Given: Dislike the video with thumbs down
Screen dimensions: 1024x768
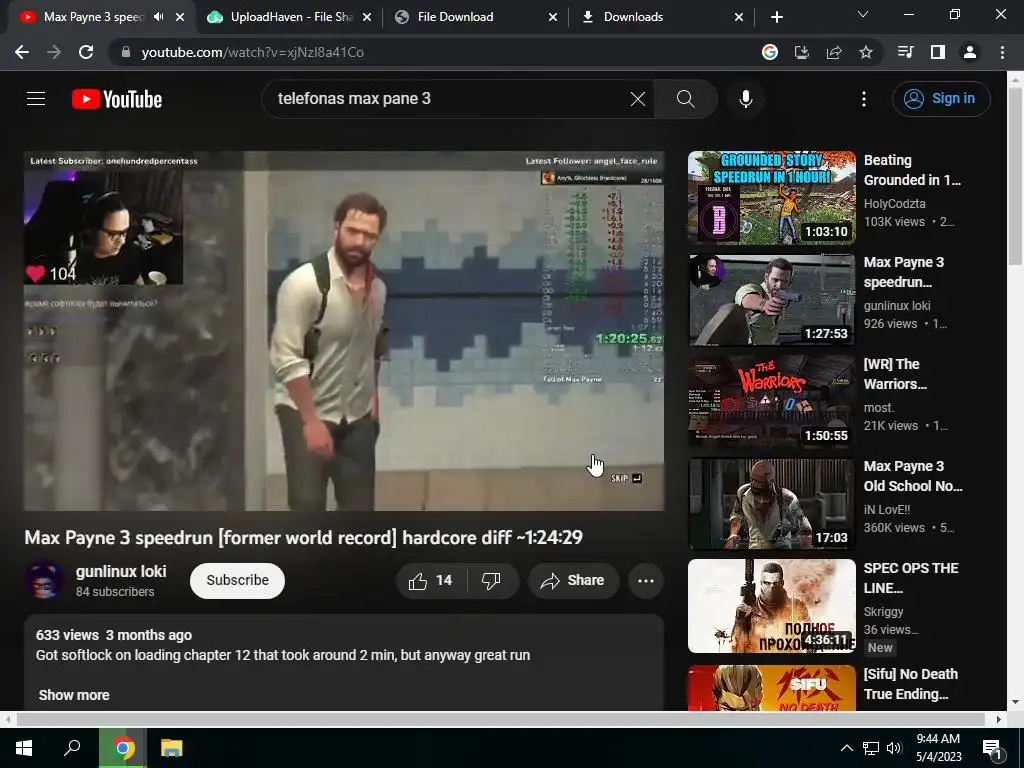Looking at the screenshot, I should point(491,581).
